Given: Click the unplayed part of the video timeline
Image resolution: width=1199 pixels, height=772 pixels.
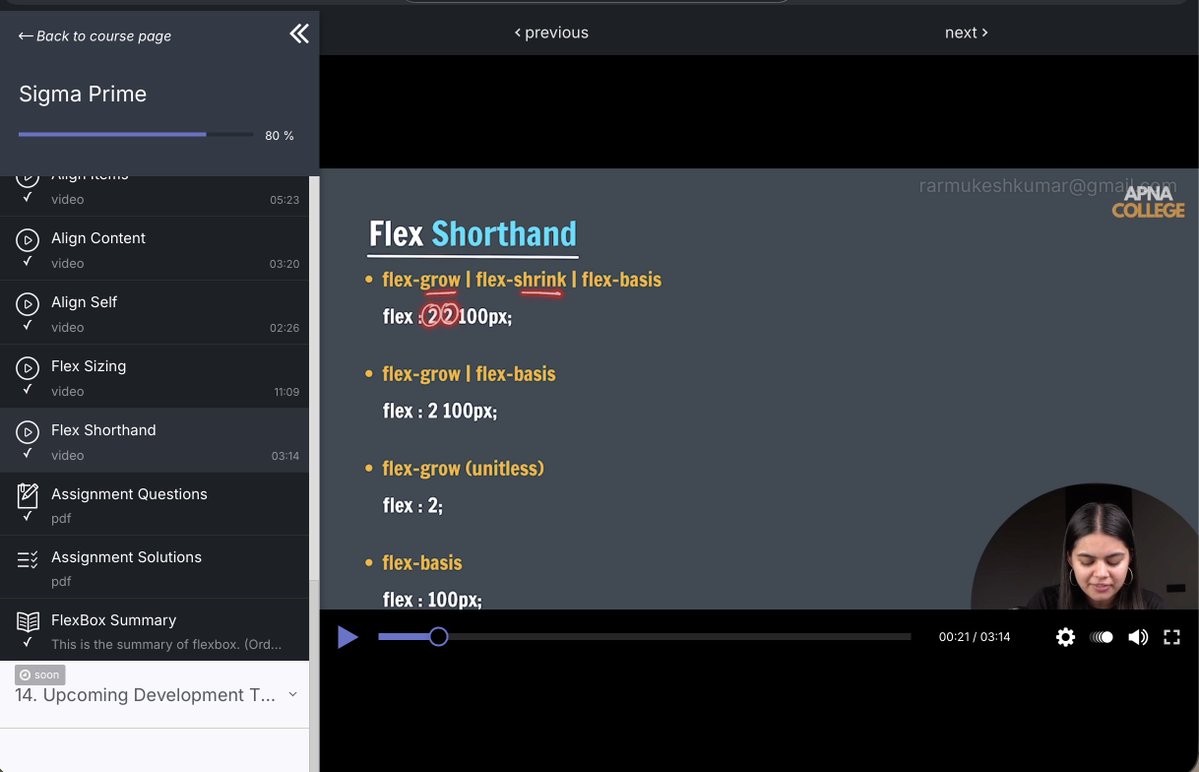Looking at the screenshot, I should pos(679,637).
